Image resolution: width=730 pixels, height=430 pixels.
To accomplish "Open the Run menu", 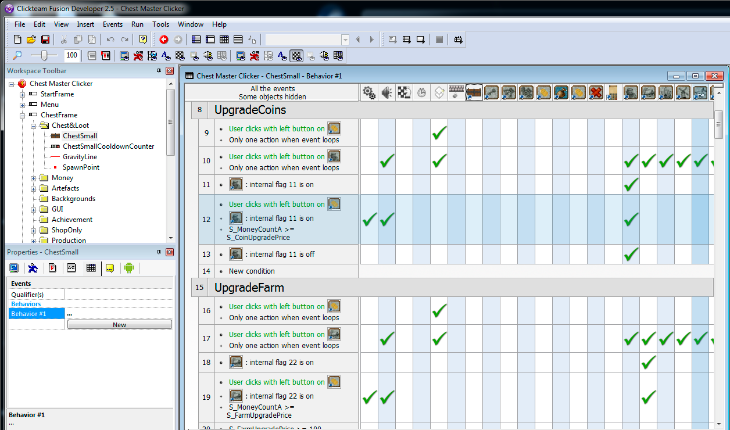I will (137, 24).
